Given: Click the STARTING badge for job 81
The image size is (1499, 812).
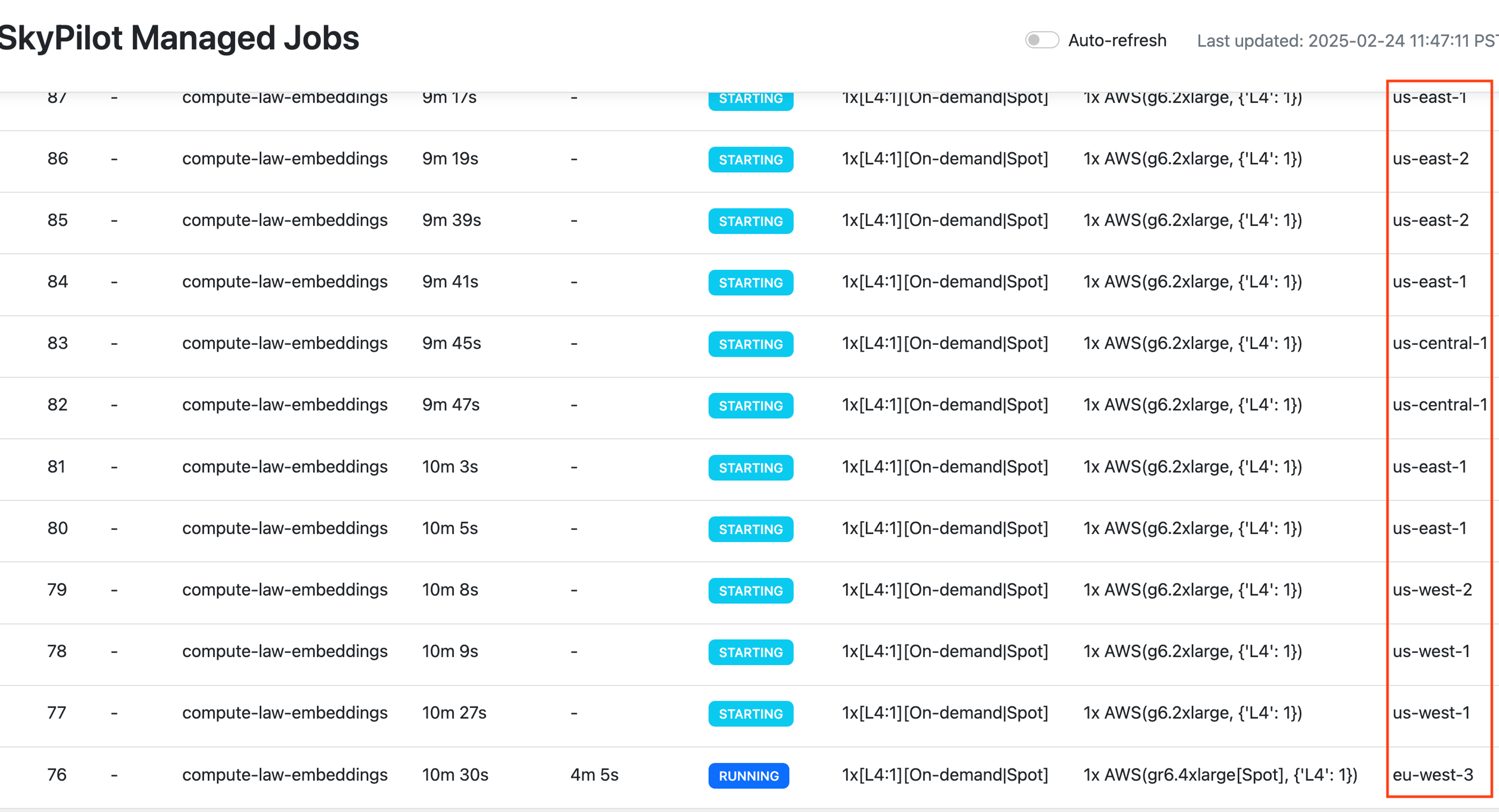Looking at the screenshot, I should 750,468.
